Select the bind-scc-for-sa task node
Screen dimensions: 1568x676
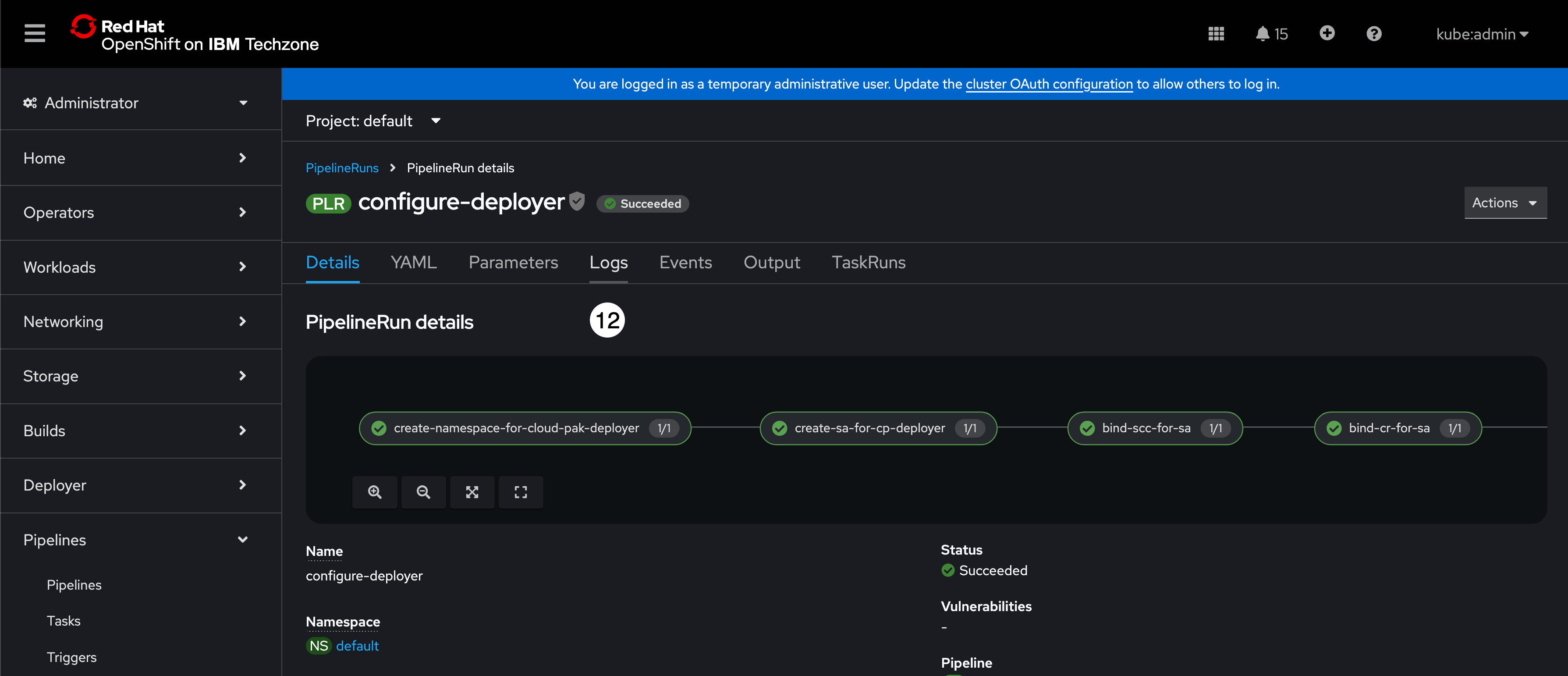tap(1146, 428)
